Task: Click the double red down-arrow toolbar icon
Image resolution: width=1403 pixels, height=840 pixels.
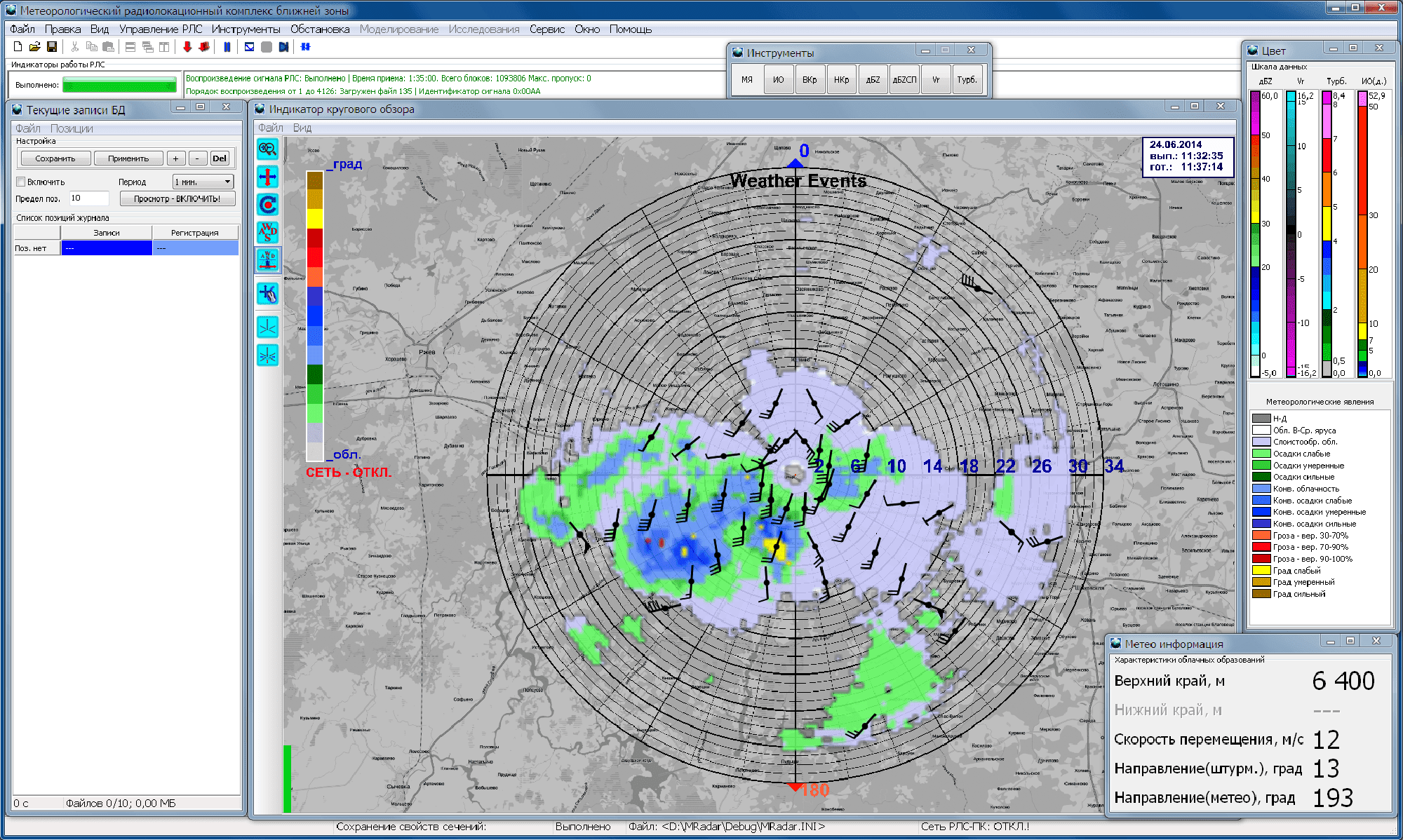Action: click(204, 47)
